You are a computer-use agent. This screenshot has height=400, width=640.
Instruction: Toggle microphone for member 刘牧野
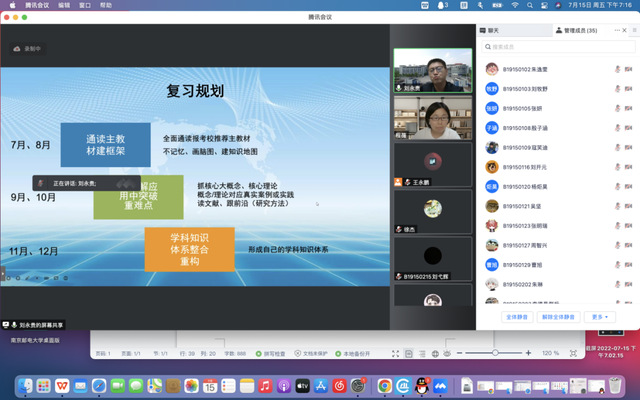pos(617,89)
